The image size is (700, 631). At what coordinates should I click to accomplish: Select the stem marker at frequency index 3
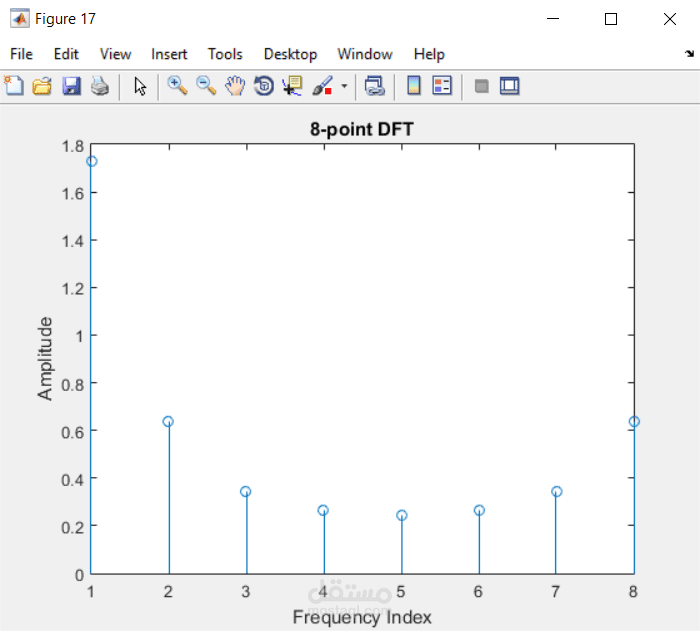click(x=246, y=491)
